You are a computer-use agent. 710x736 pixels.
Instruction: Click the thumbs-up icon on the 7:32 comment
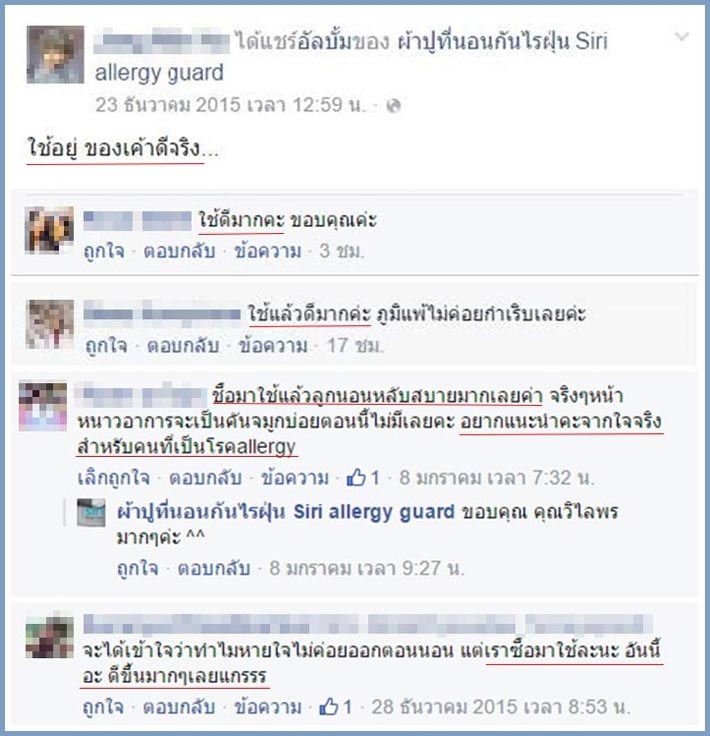click(x=356, y=478)
